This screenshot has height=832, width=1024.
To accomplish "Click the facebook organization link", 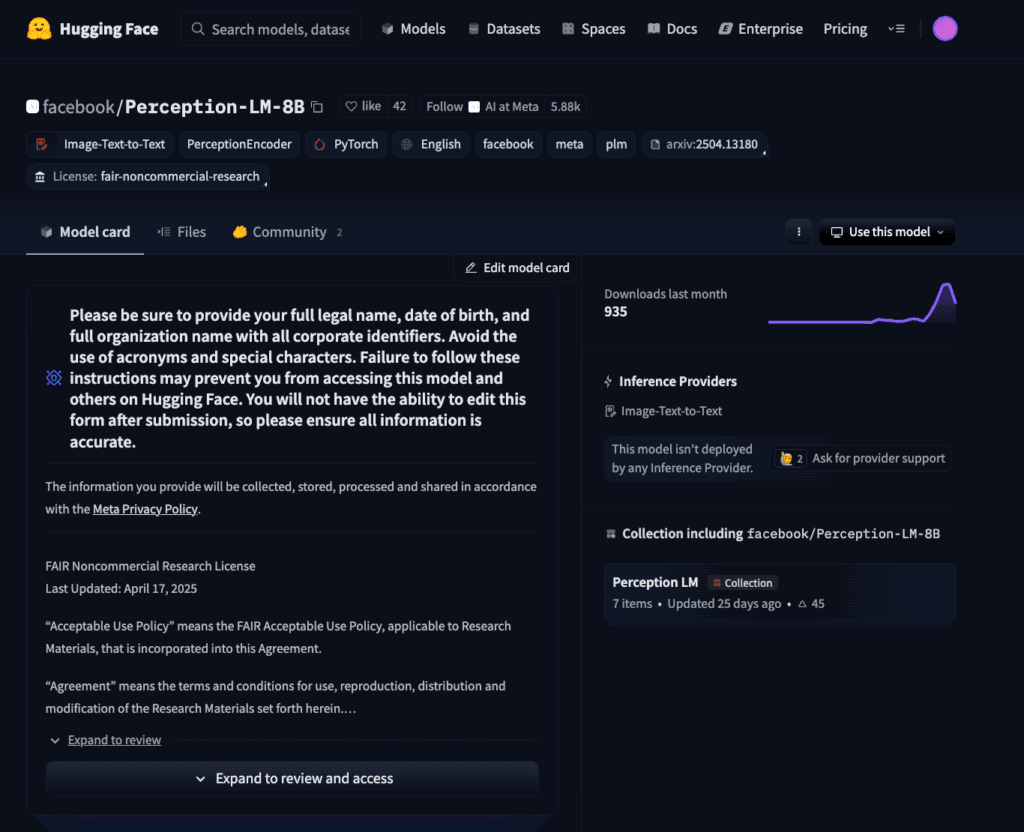I will coord(78,106).
